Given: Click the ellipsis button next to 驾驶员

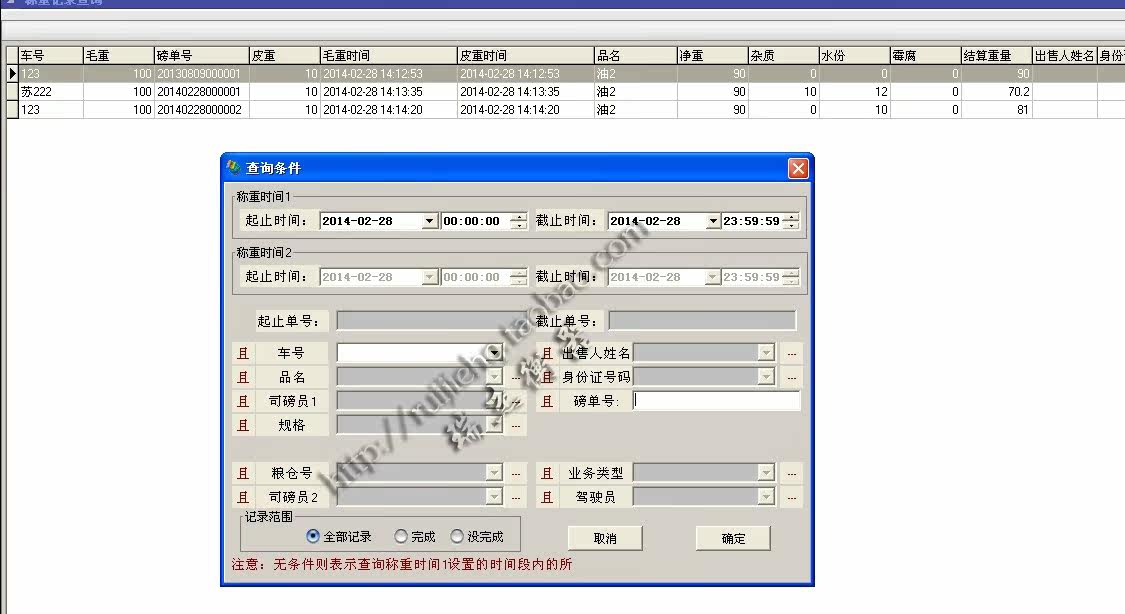Looking at the screenshot, I should point(791,497).
